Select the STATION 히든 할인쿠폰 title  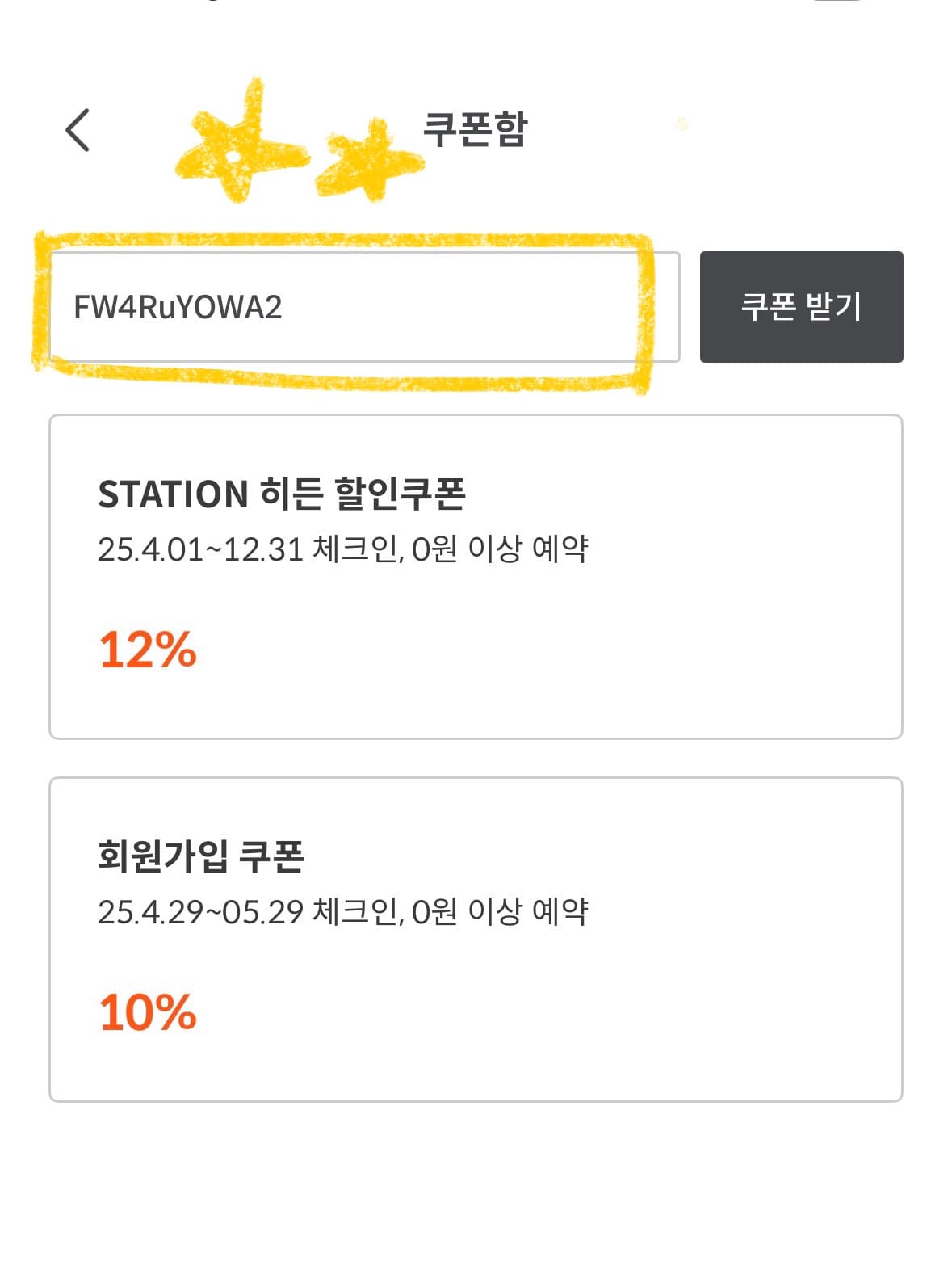click(x=281, y=494)
